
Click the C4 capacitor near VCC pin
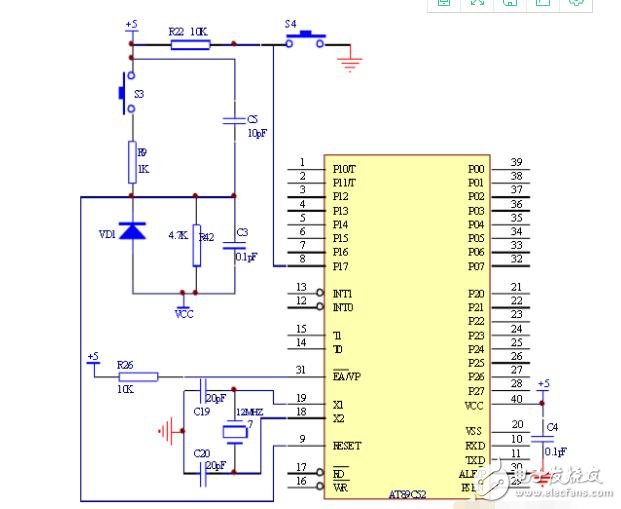(x=543, y=437)
